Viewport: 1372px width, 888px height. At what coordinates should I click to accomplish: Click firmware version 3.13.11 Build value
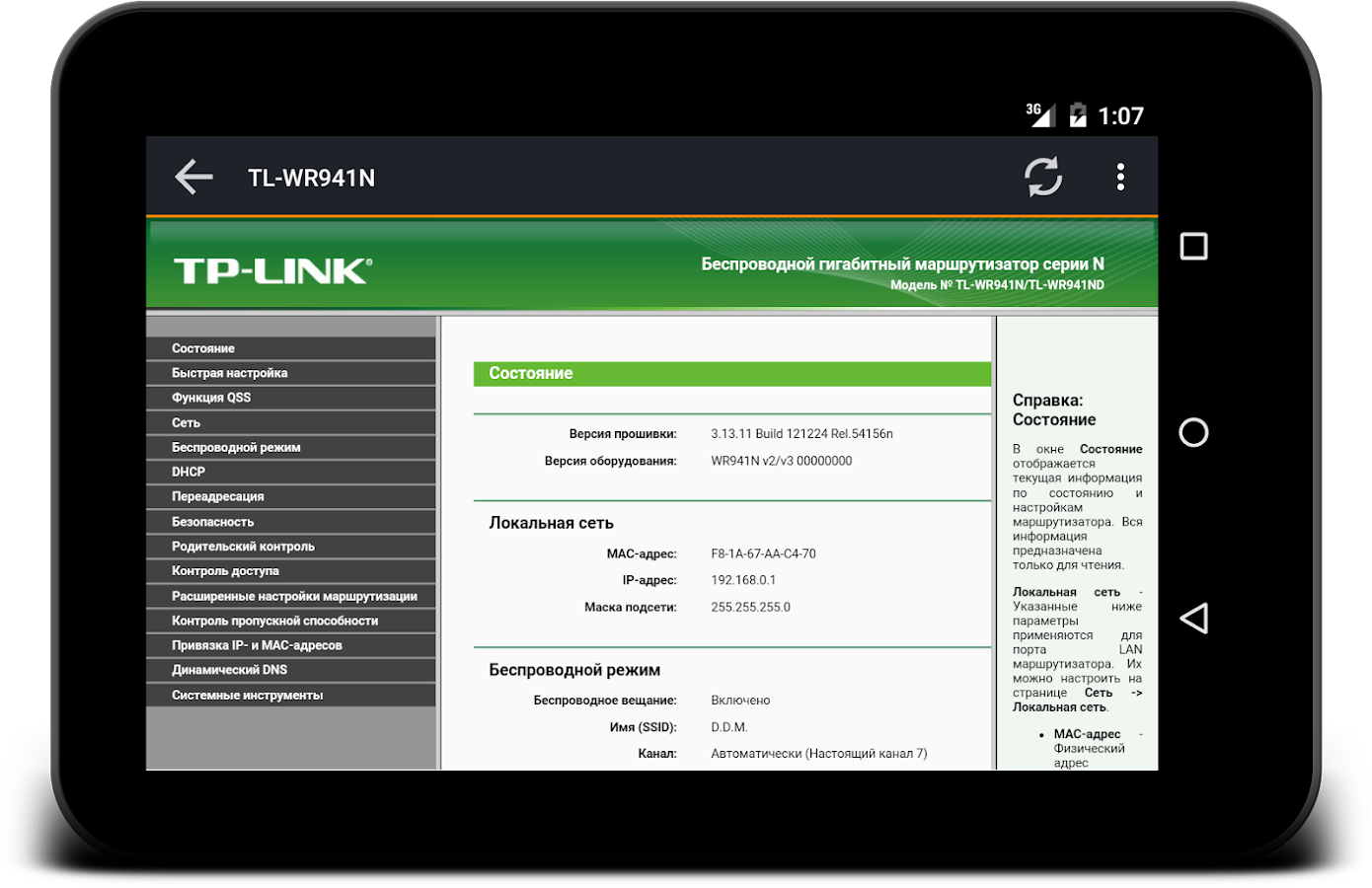click(801, 434)
